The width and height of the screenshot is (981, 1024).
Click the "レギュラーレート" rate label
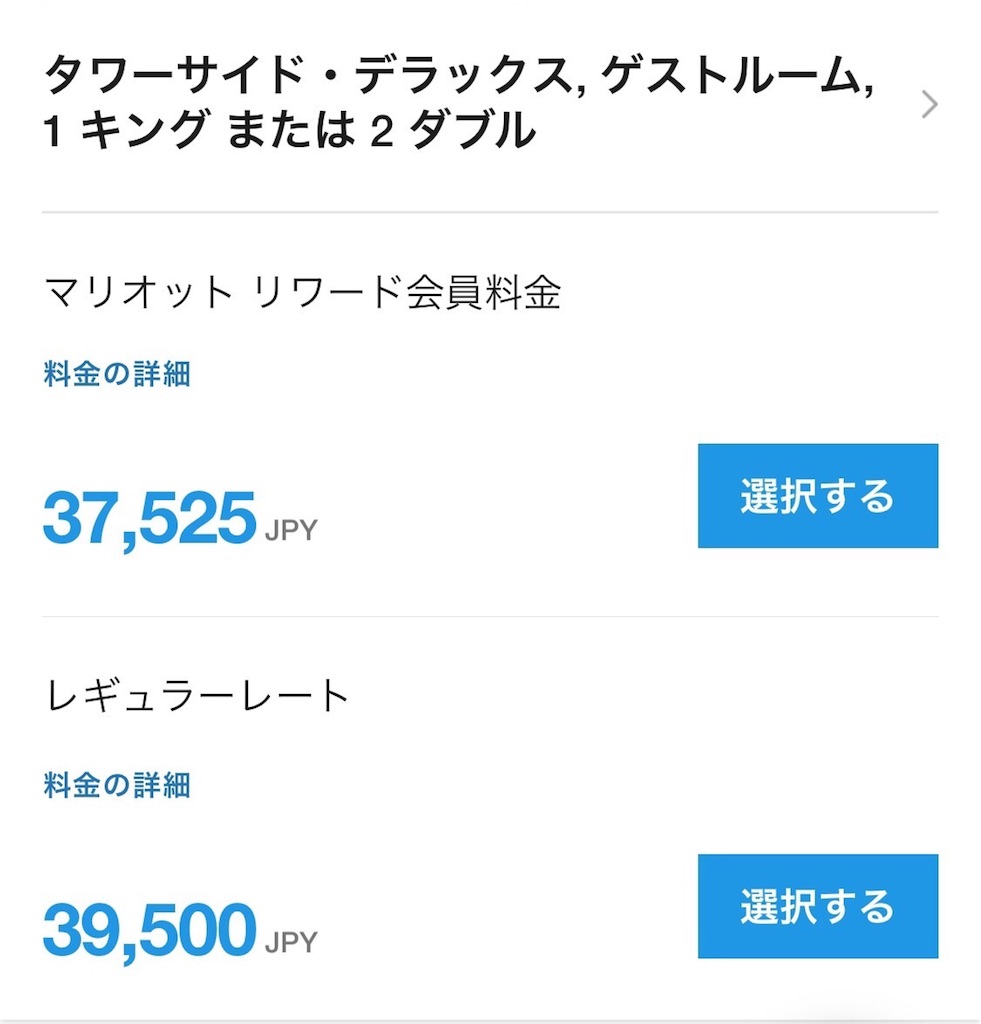pos(197,696)
